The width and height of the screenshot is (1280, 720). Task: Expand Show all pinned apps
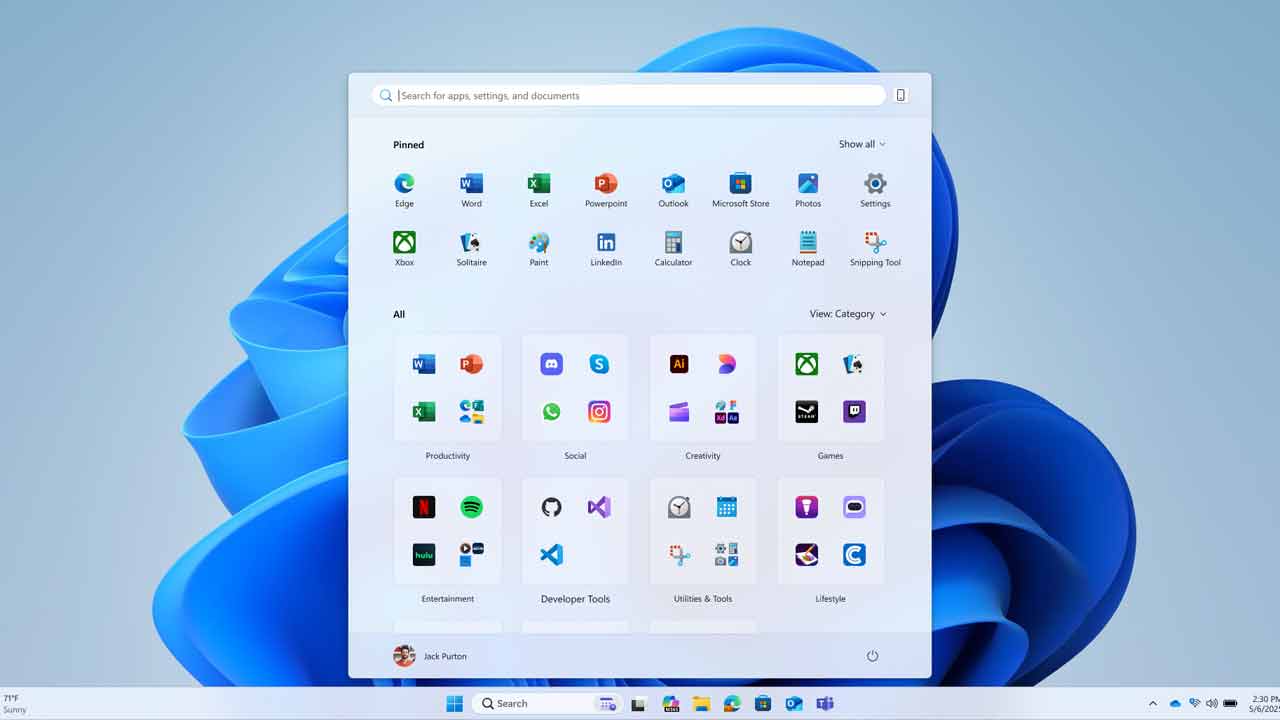pyautogui.click(x=862, y=144)
